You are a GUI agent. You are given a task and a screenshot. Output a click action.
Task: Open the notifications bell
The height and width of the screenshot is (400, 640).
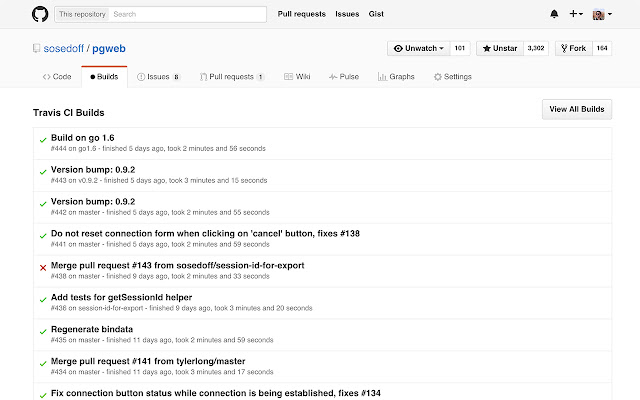[554, 14]
